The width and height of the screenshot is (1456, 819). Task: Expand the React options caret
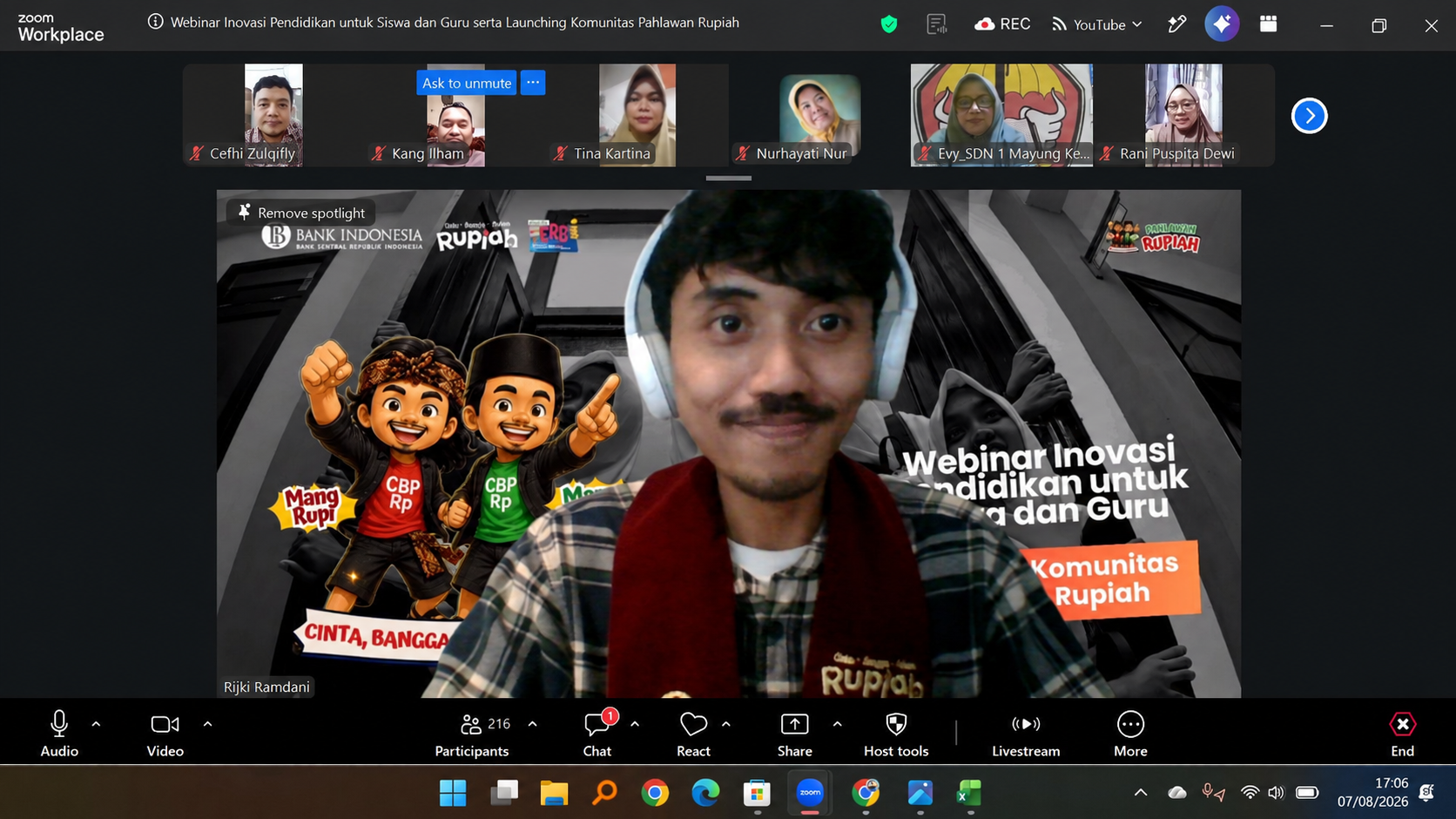pos(726,724)
